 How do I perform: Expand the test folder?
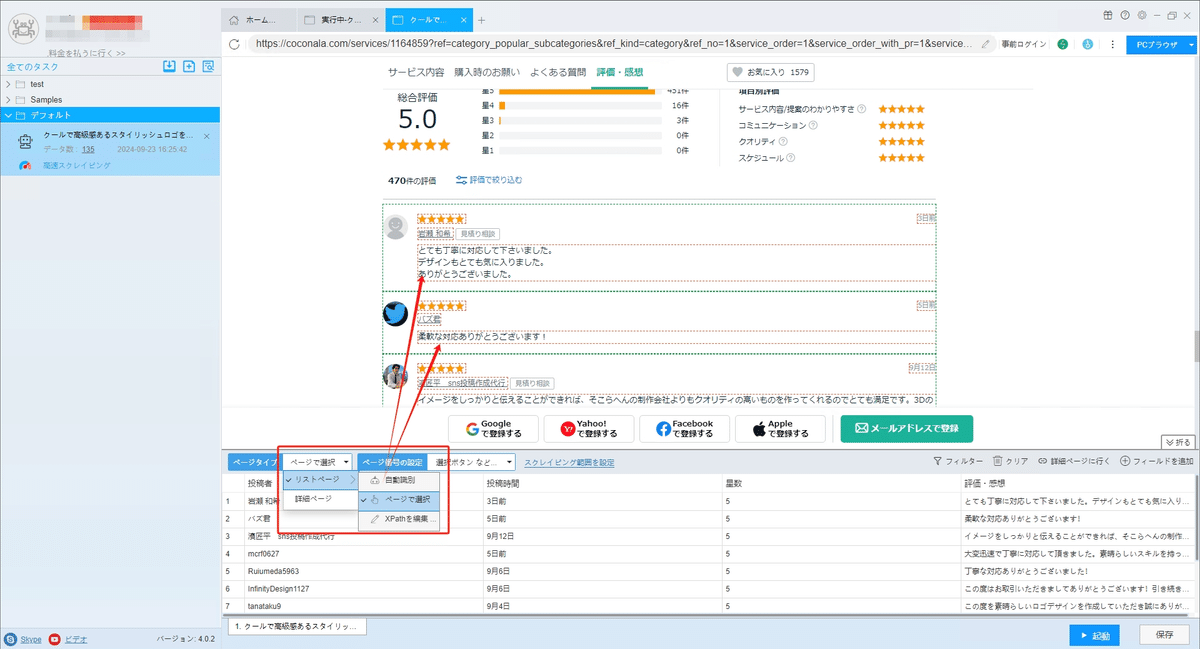coord(8,84)
